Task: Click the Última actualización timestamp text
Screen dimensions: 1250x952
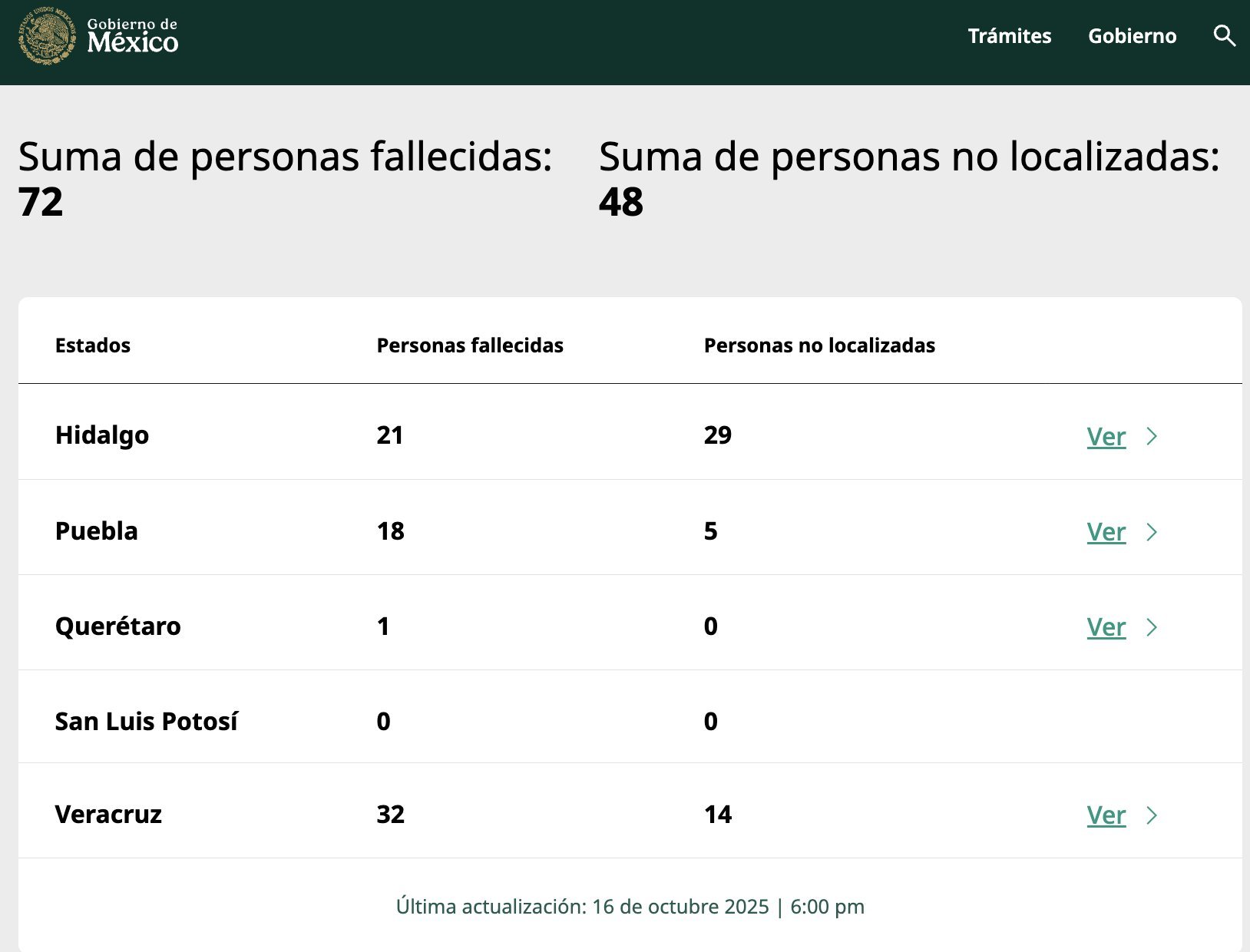Action: coord(630,907)
